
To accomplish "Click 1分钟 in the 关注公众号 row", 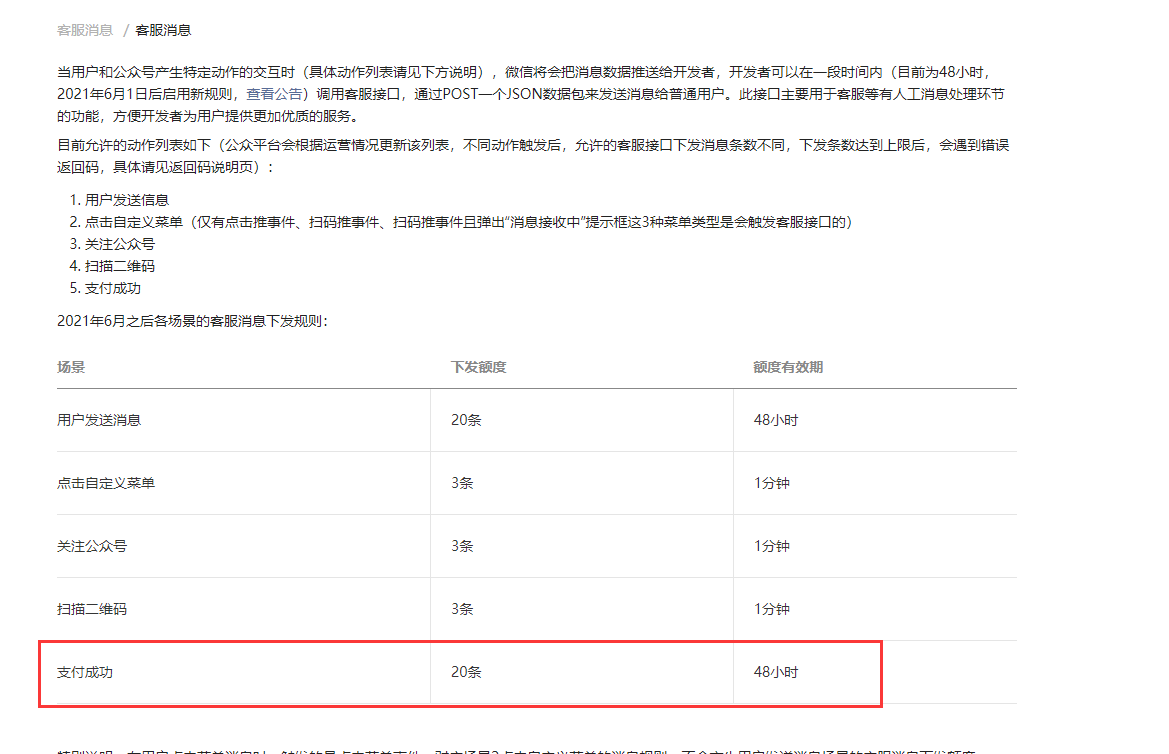I will point(772,546).
